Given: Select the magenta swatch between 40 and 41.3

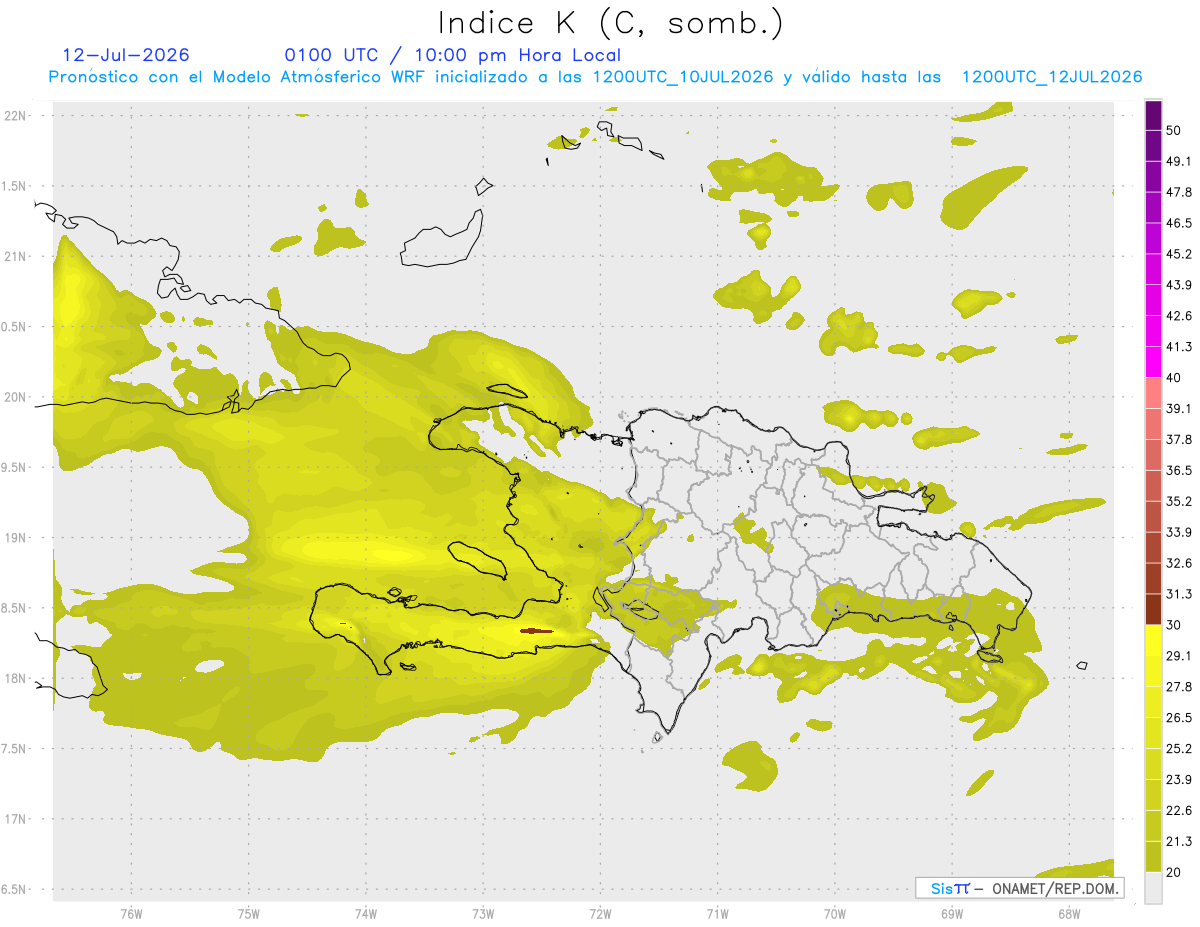Looking at the screenshot, I should click(x=1153, y=362).
